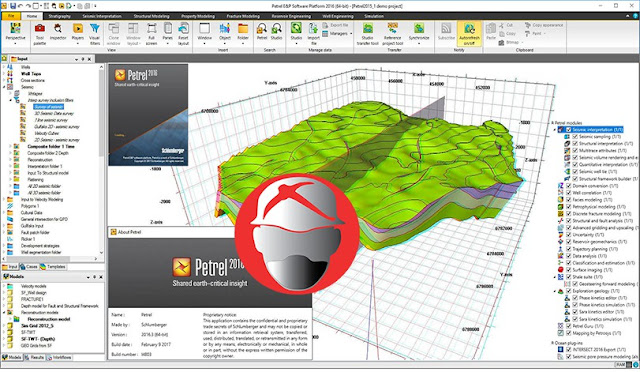Viewport: 640px width, 372px height.
Task: Reset the window layout
Action: tap(183, 34)
